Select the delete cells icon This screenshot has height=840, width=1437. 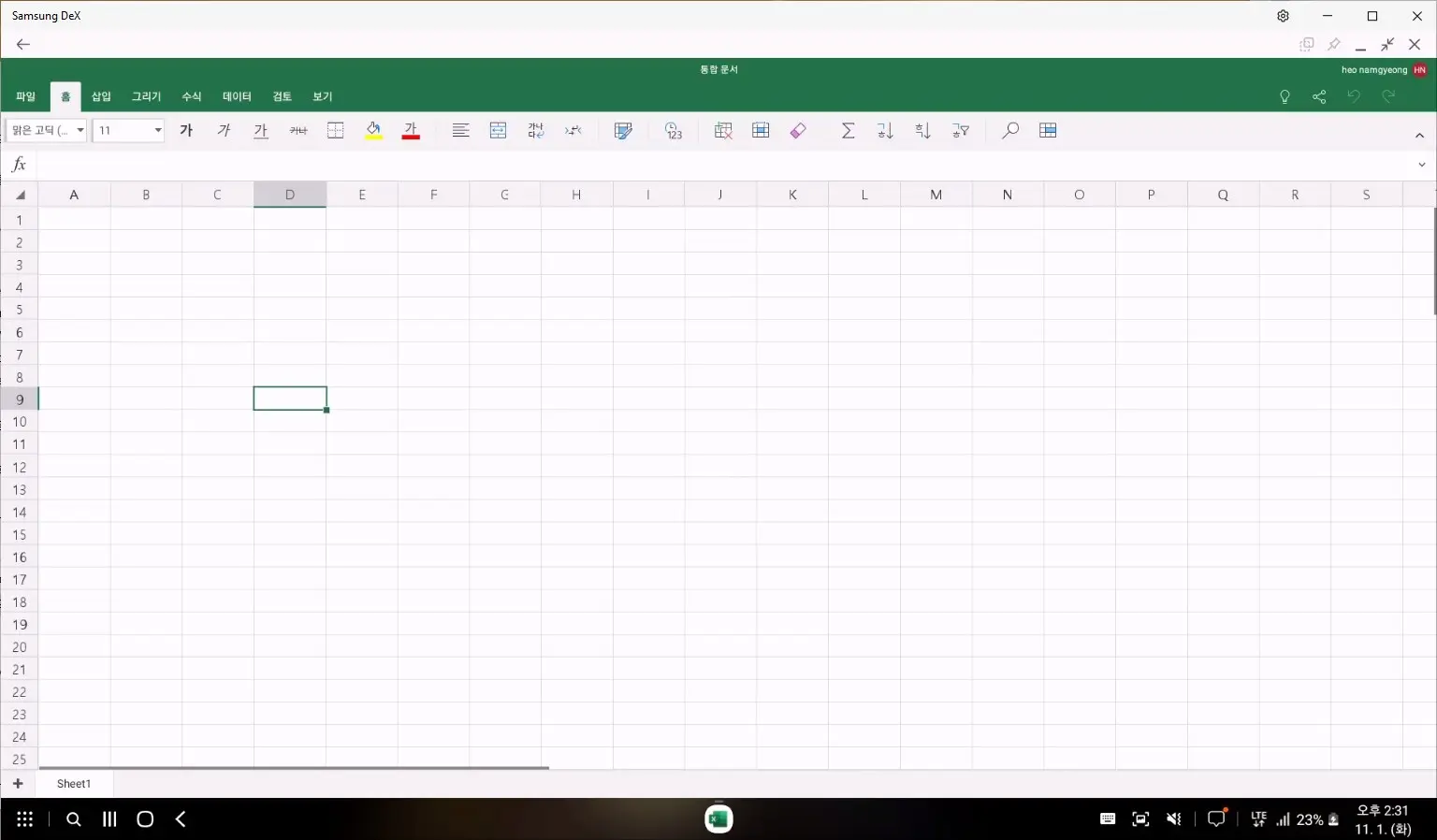click(x=723, y=130)
